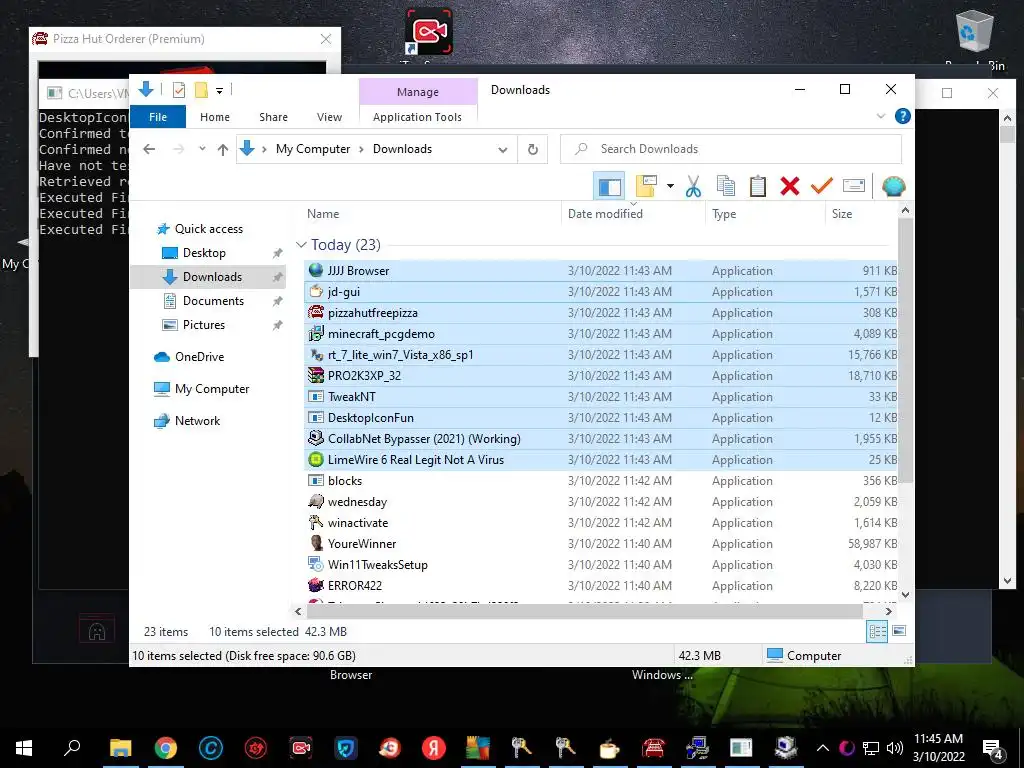Select the YoureWinner file icon

315,543
